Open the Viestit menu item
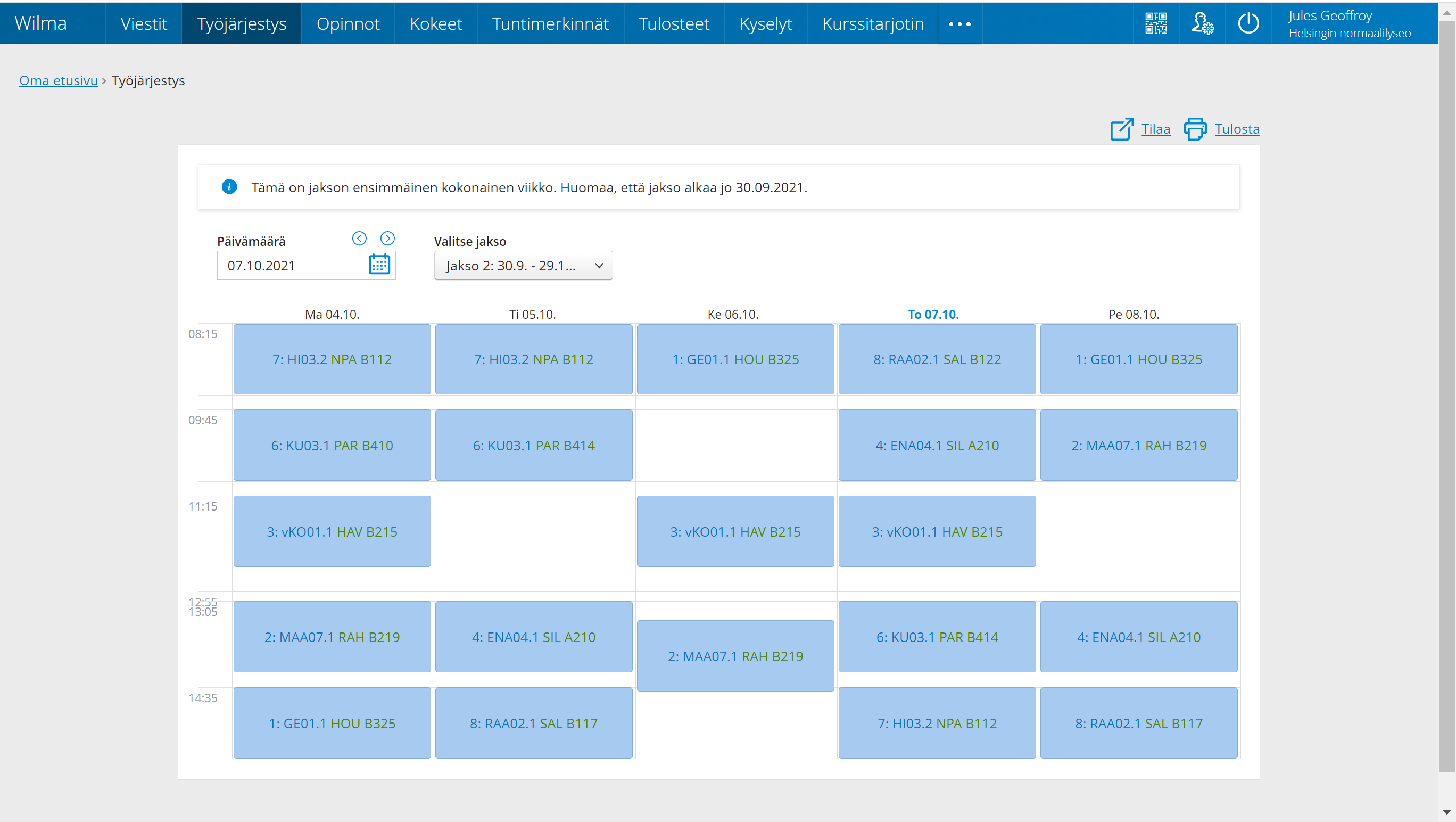1456x822 pixels. pos(144,24)
